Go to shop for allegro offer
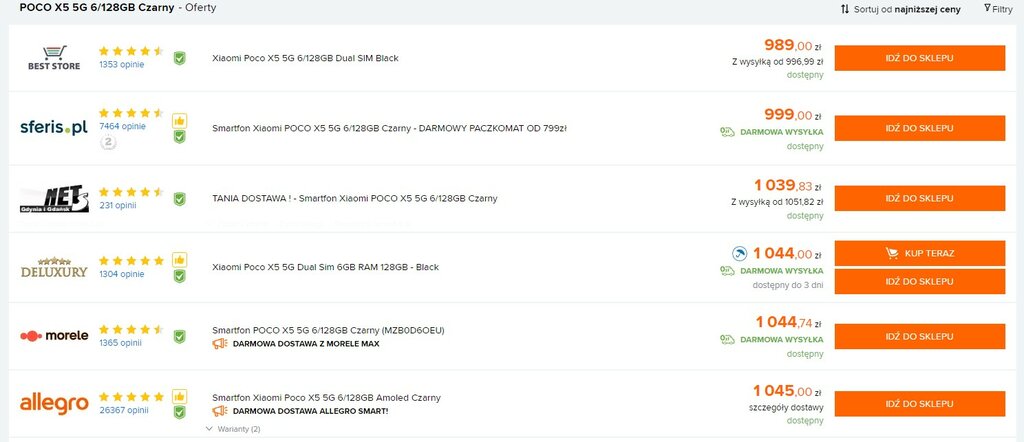The height and width of the screenshot is (442, 1024). coord(920,404)
